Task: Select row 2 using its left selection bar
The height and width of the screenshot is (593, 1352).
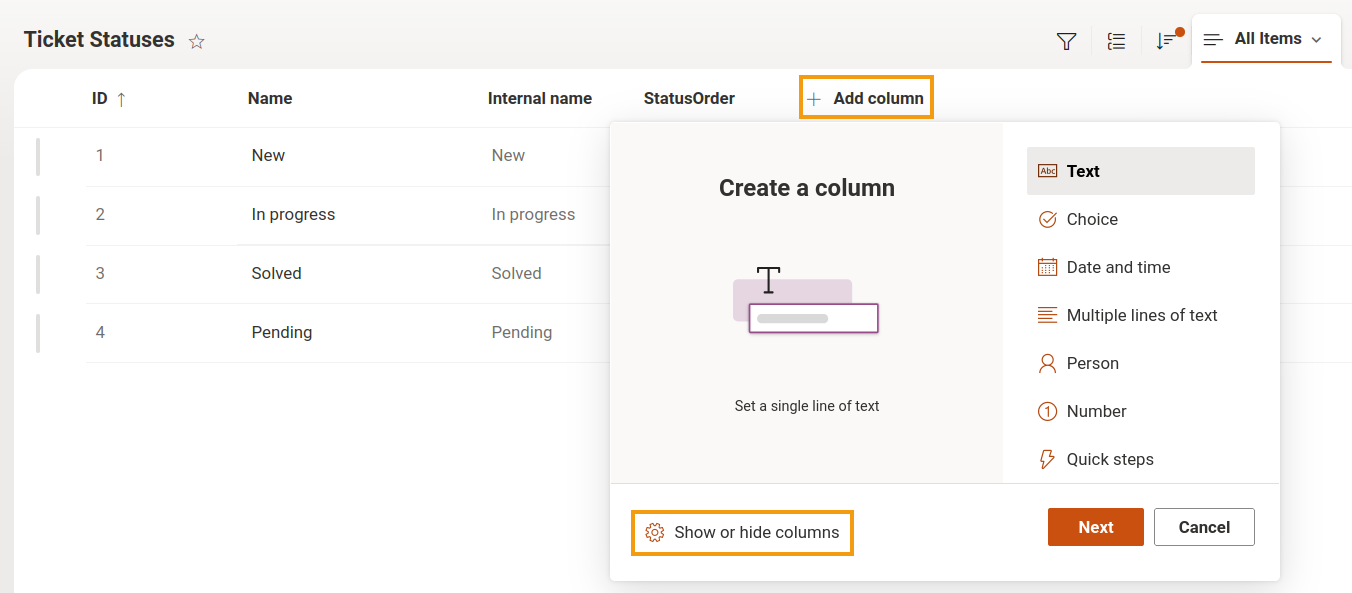Action: [38, 215]
